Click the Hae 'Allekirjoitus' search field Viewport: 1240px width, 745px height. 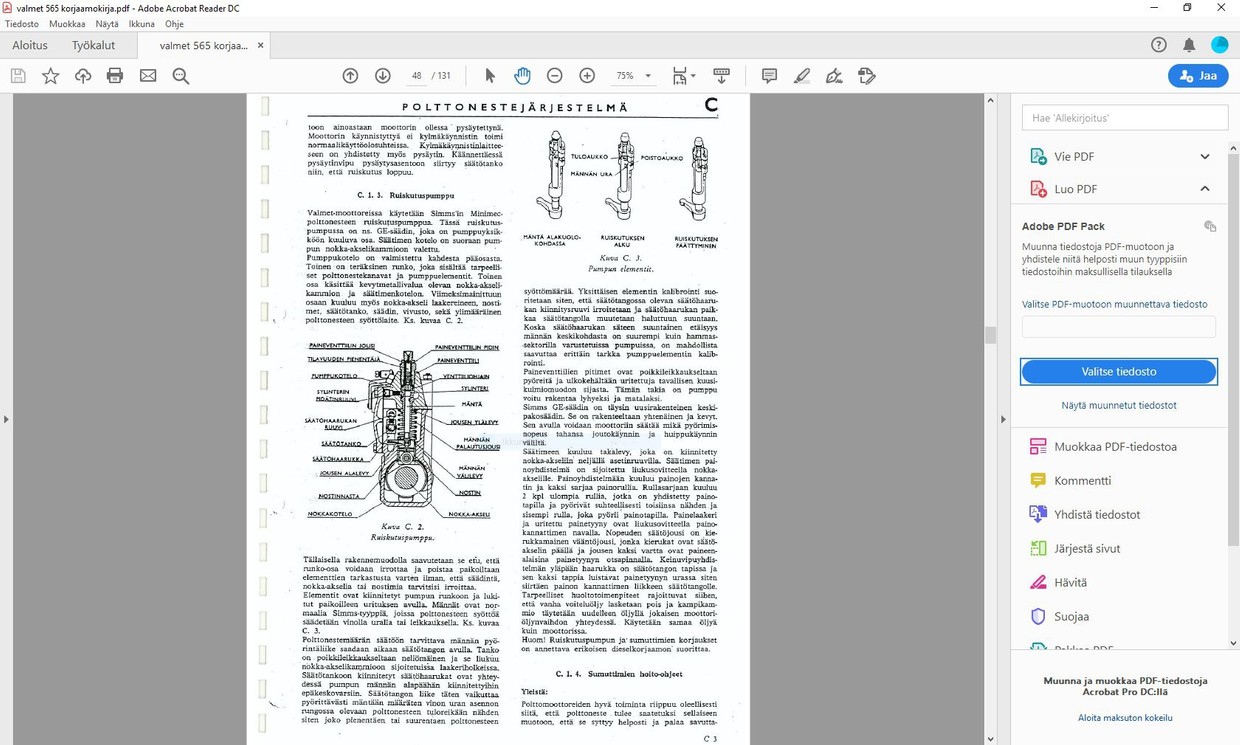(x=1124, y=118)
